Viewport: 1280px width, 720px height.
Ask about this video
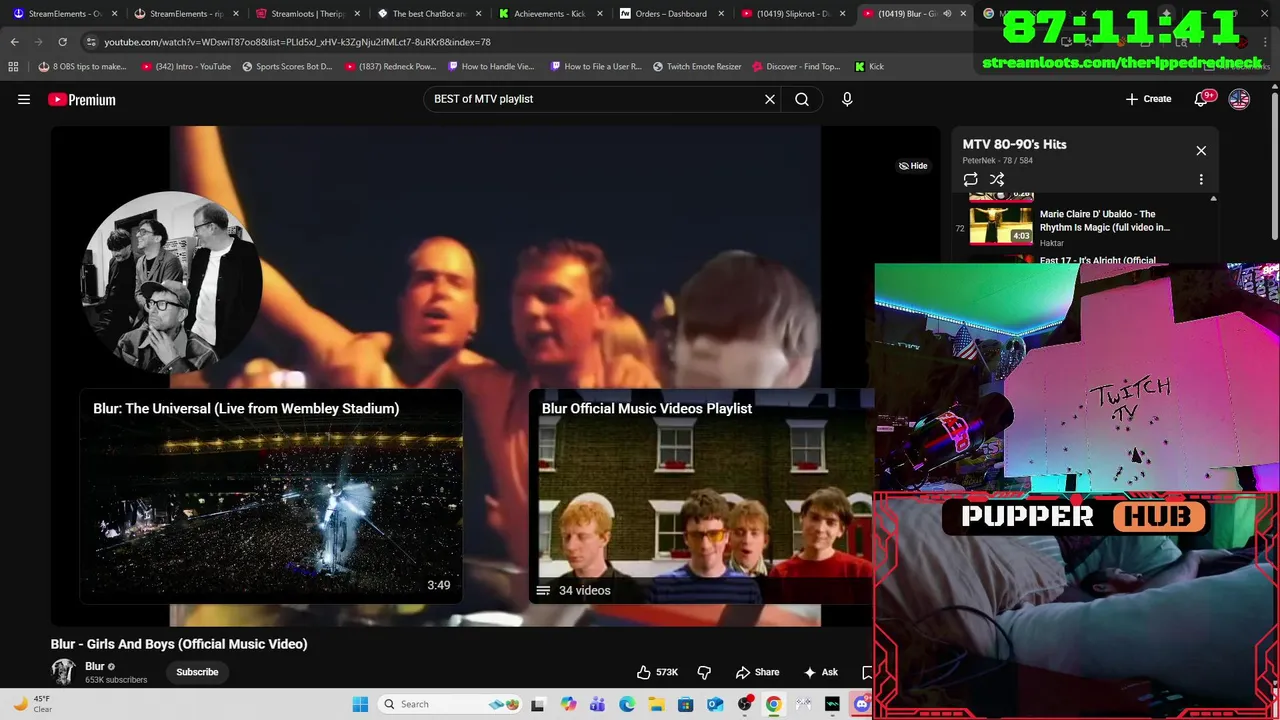pyautogui.click(x=820, y=672)
